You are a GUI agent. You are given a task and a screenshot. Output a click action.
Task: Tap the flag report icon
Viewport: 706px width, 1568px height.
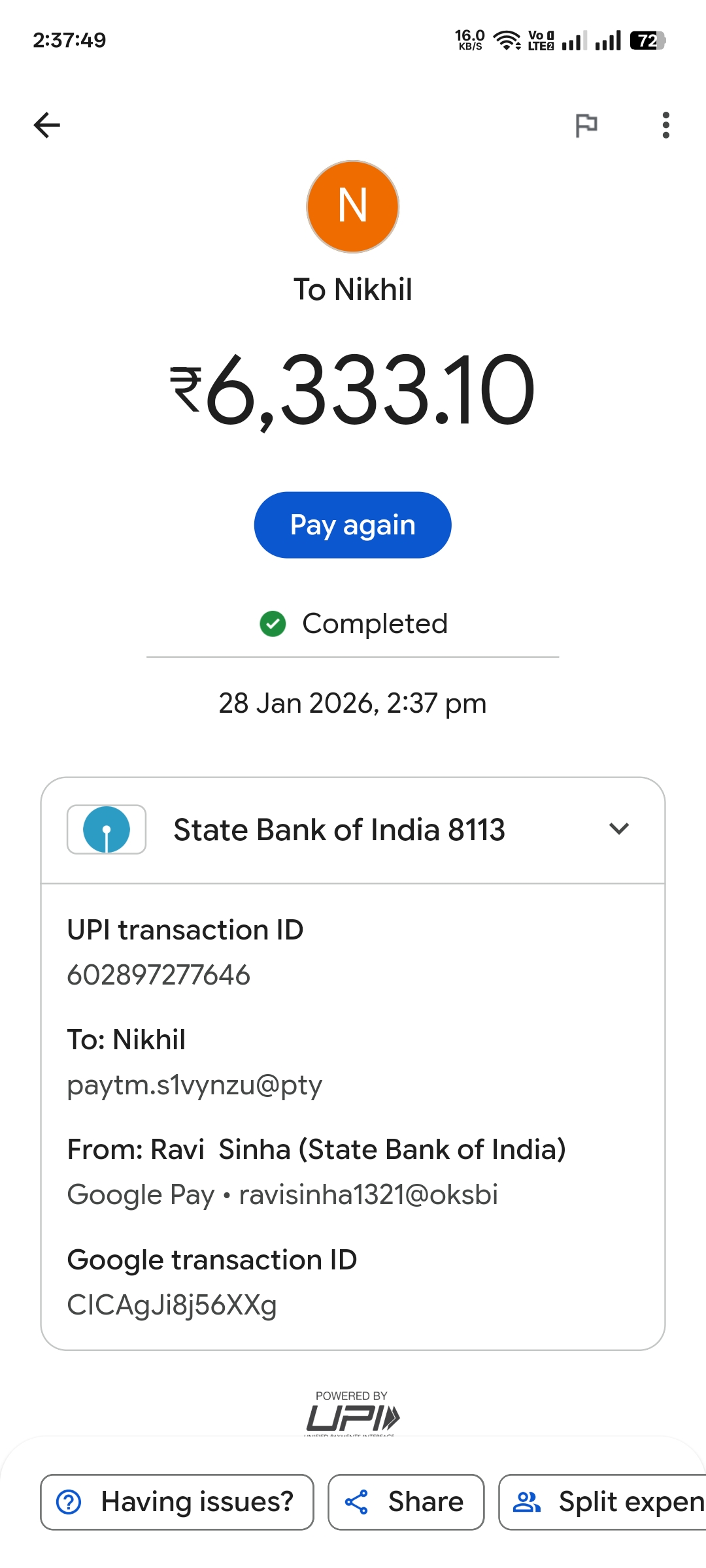pyautogui.click(x=586, y=125)
